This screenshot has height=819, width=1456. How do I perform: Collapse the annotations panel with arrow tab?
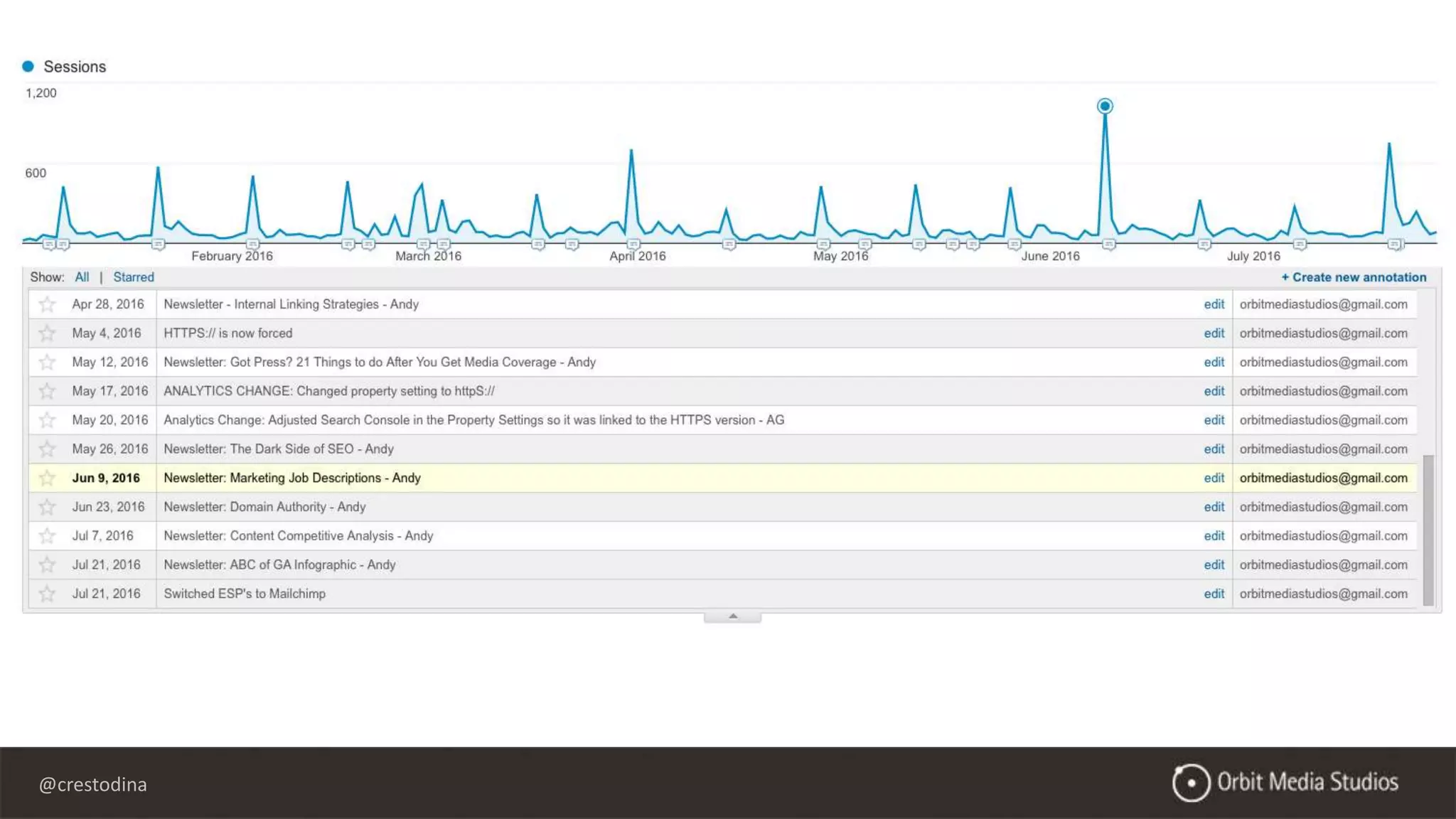click(x=732, y=617)
